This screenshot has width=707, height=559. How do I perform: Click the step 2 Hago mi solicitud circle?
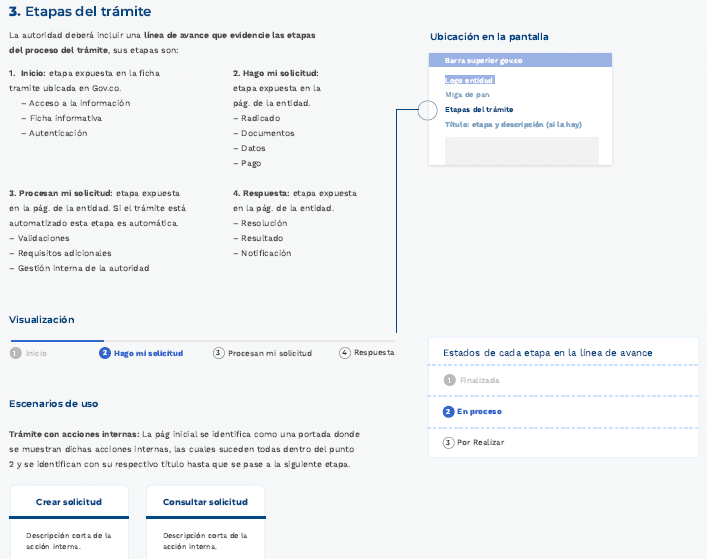pyautogui.click(x=105, y=353)
